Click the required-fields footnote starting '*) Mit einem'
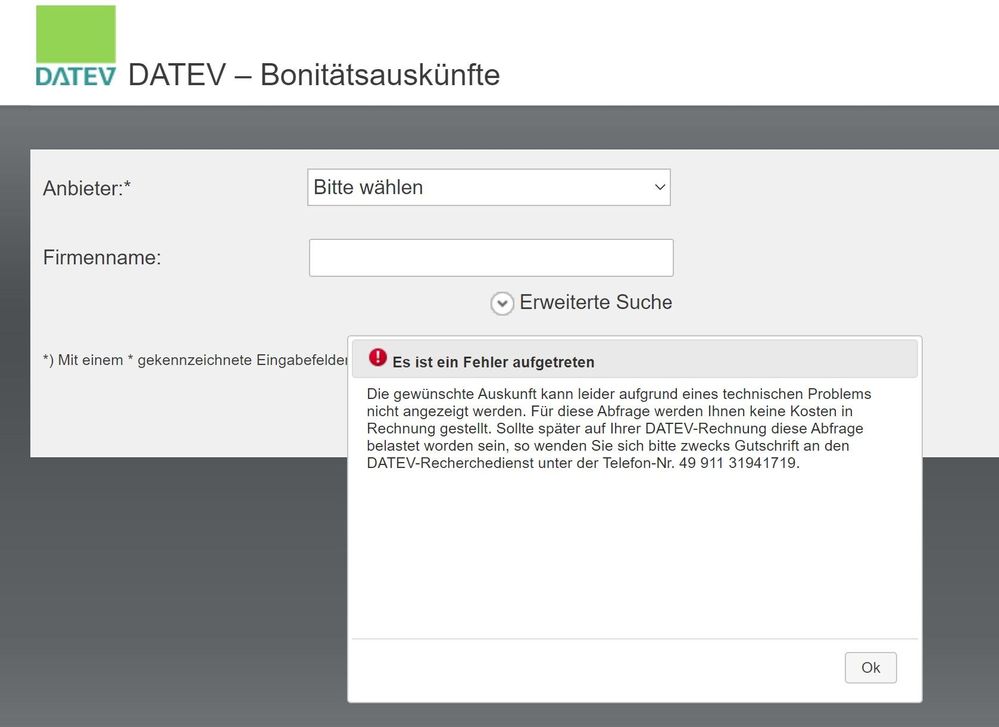The height and width of the screenshot is (727, 999). (x=196, y=360)
